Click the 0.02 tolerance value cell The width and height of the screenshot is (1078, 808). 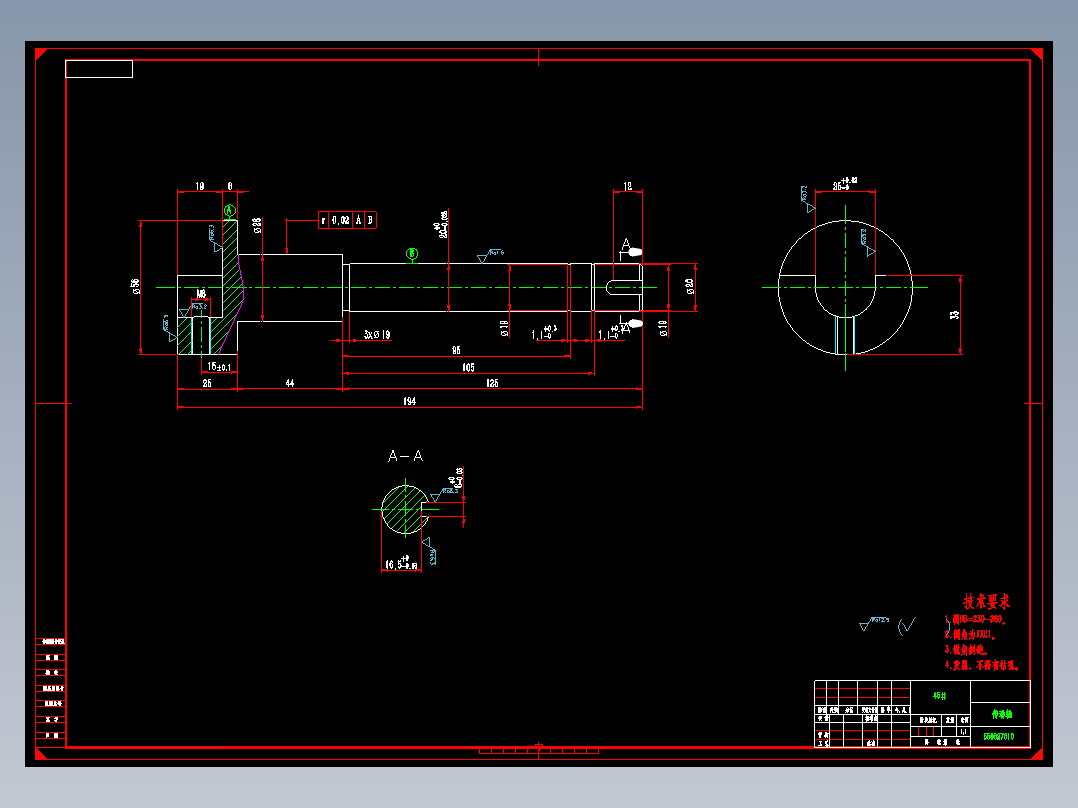pyautogui.click(x=340, y=220)
